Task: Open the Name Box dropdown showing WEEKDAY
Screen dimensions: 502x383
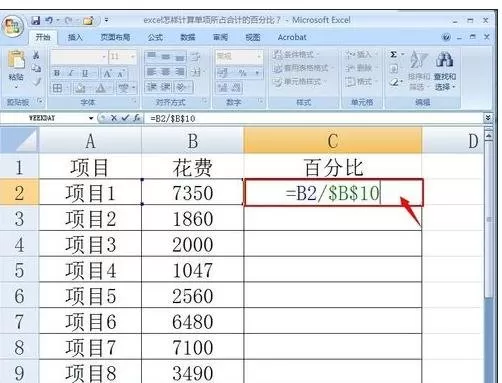Action: click(x=91, y=118)
